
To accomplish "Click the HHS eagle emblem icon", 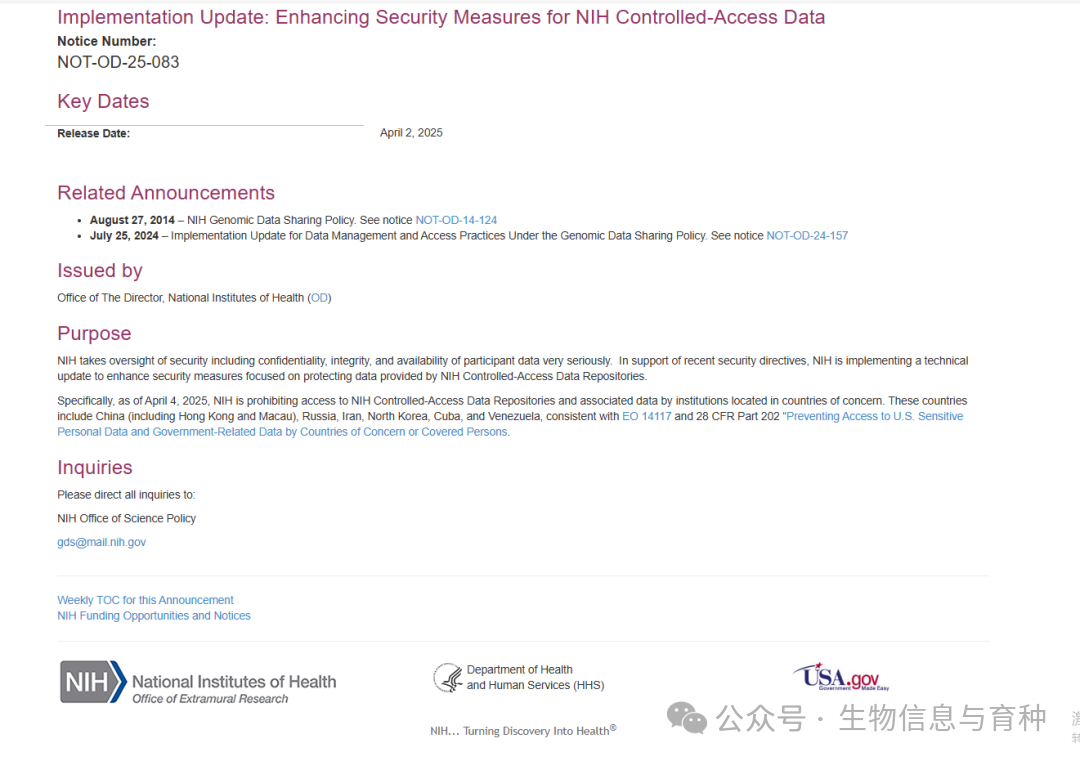I will coord(447,678).
